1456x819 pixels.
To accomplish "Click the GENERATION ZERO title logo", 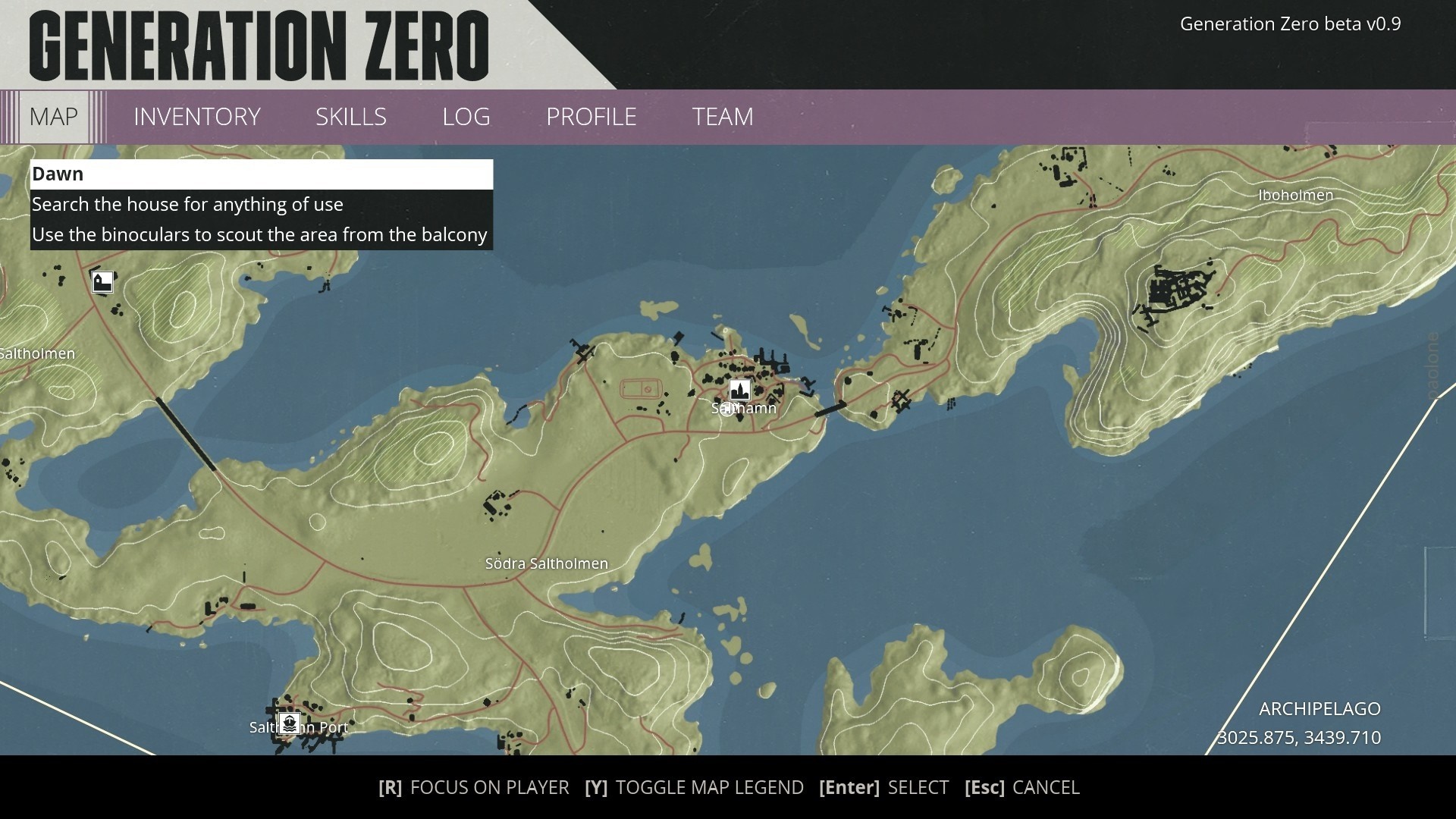I will [259, 45].
